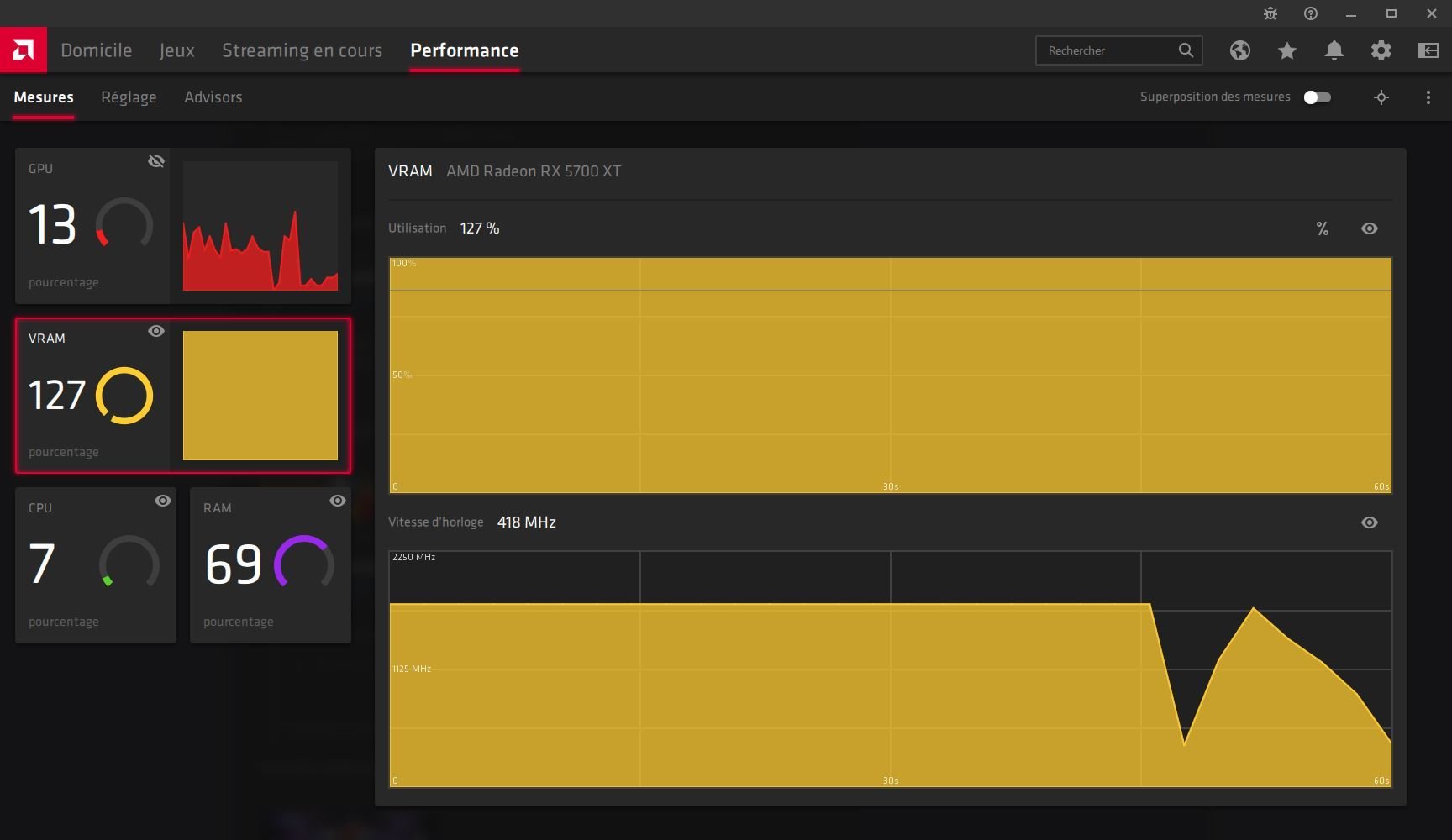Open the three-dot more options menu
This screenshot has height=840, width=1452.
point(1428,97)
